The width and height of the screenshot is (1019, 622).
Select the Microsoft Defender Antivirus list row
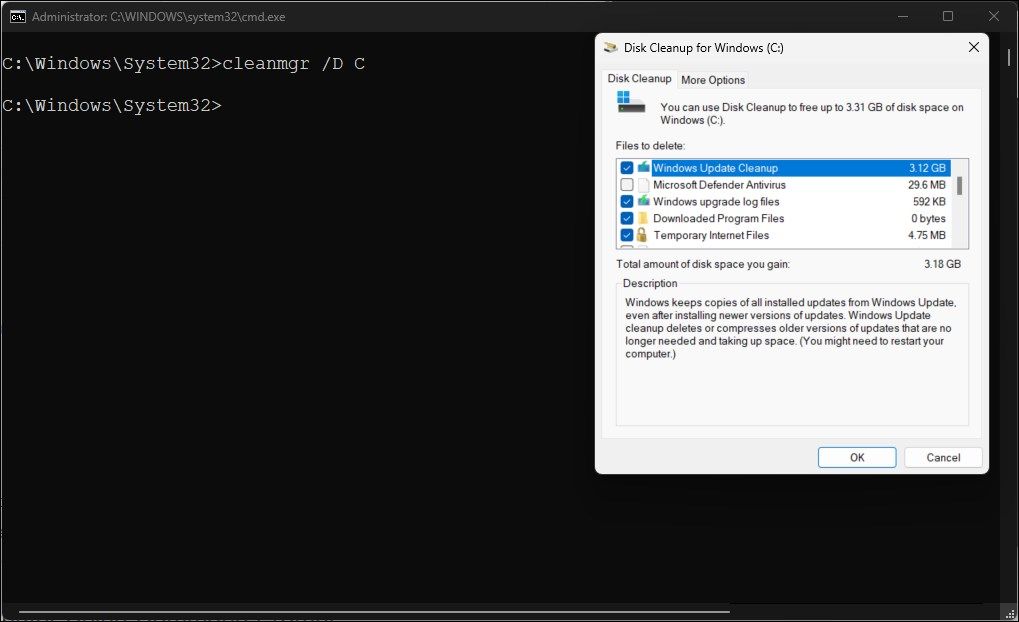click(x=720, y=184)
